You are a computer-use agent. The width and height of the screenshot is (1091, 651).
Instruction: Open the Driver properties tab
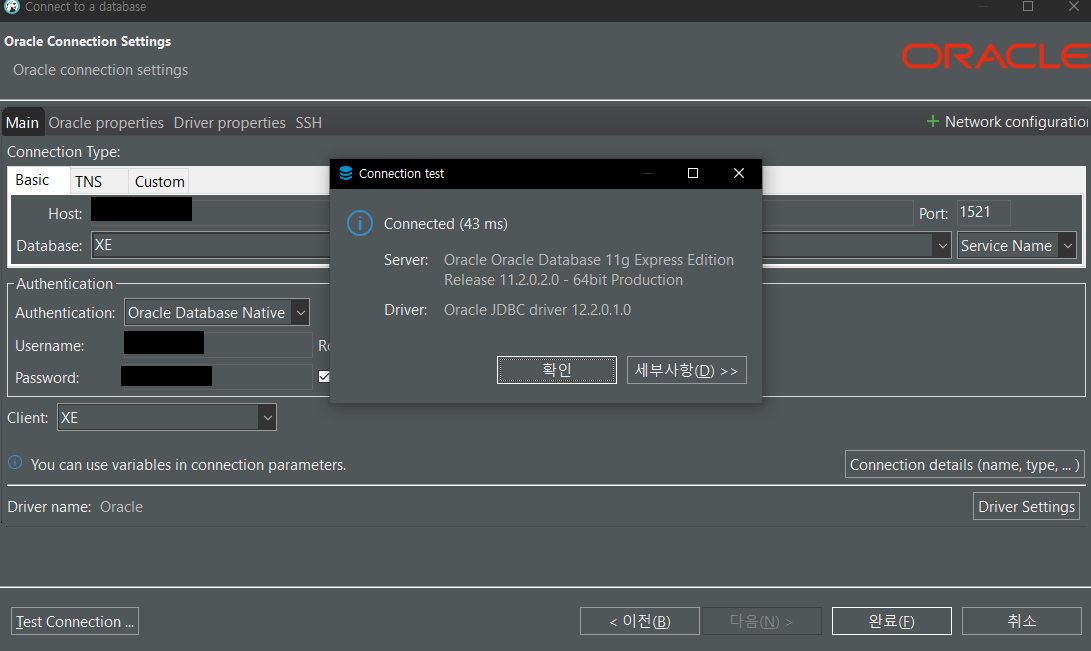click(230, 123)
